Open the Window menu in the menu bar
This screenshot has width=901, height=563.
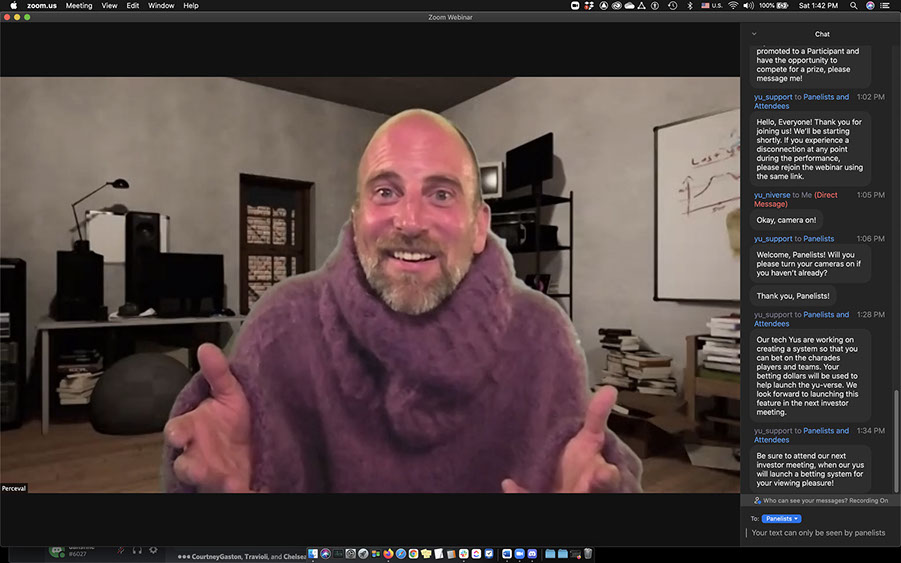(x=161, y=6)
